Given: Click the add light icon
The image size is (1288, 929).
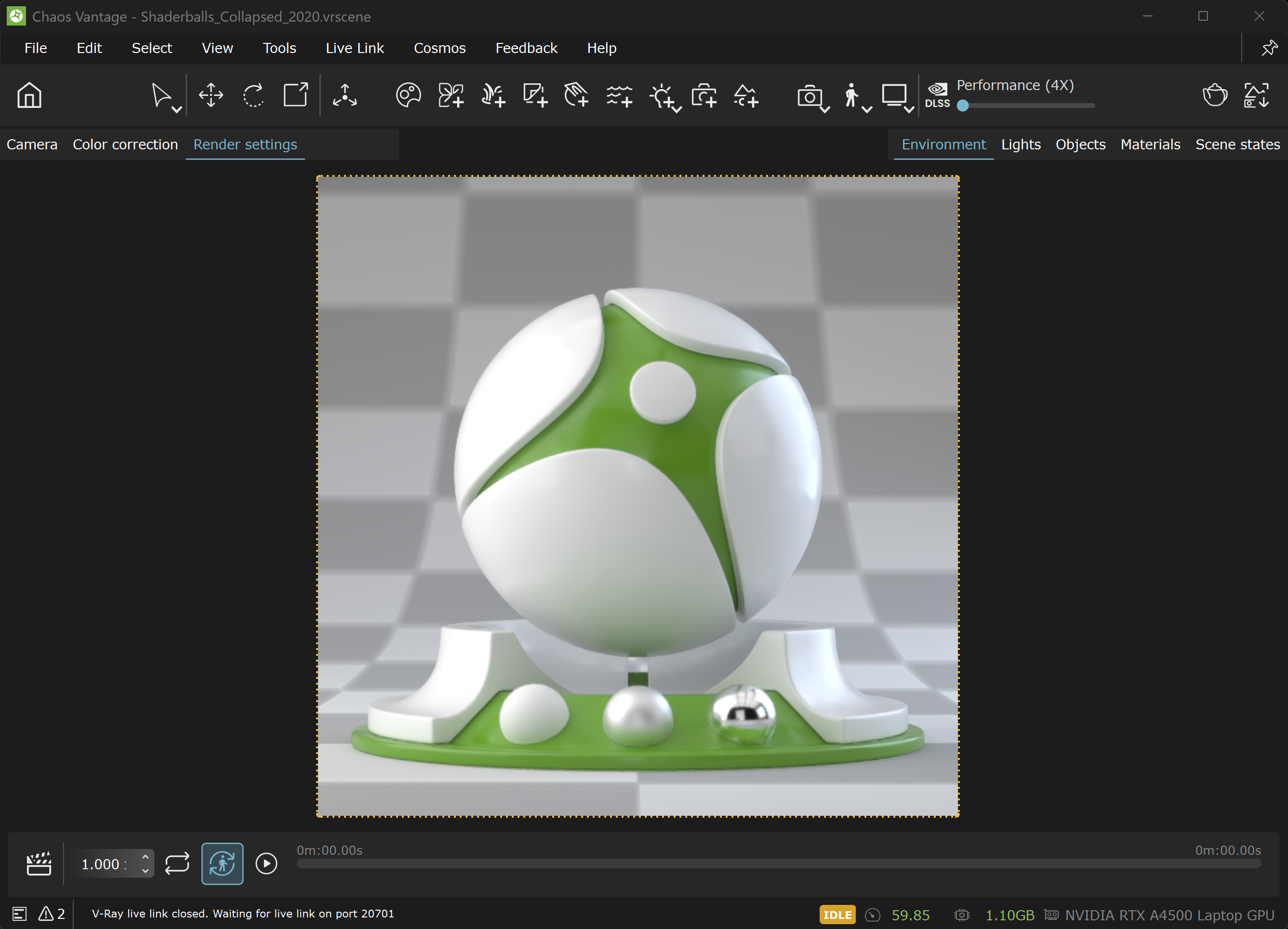Looking at the screenshot, I should pyautogui.click(x=661, y=95).
